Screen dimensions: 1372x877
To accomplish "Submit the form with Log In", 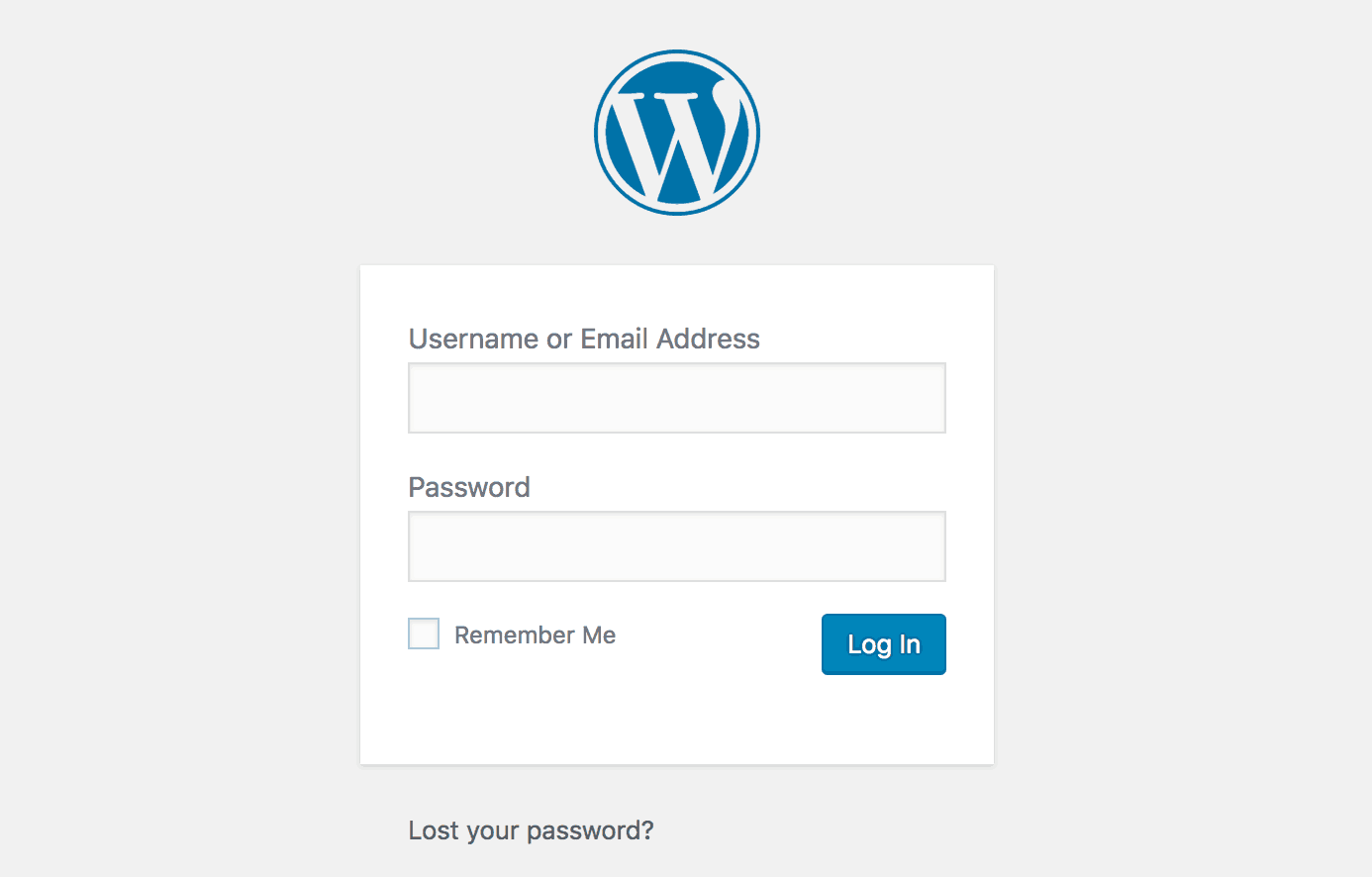I will click(883, 644).
